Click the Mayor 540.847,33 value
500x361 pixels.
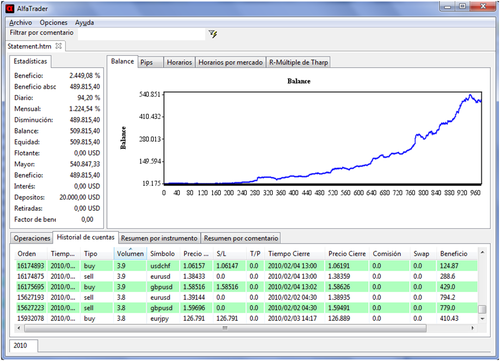pyautogui.click(x=85, y=164)
